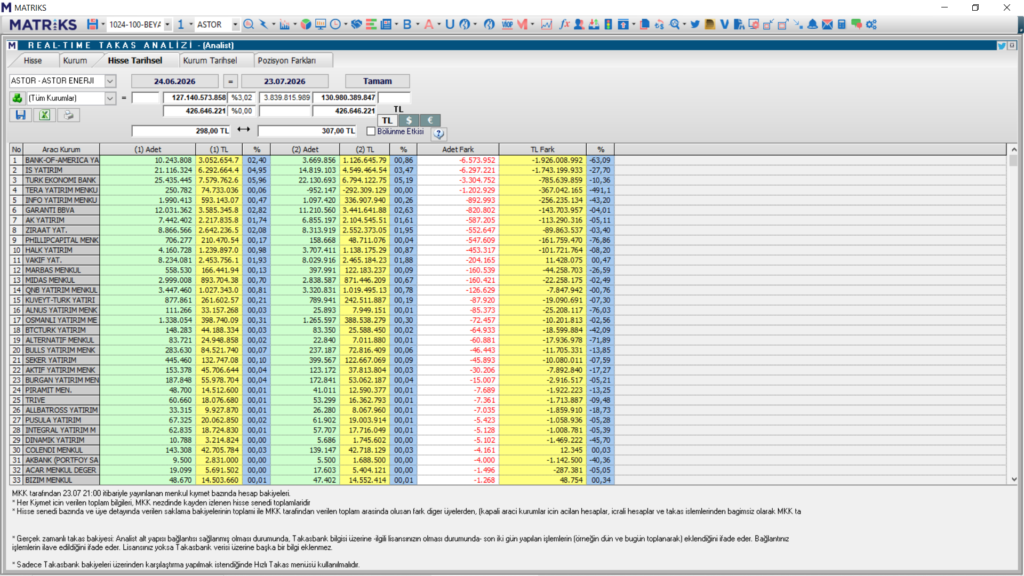Click the empty field after equals sign near Tüm Kurumlar

pos(145,98)
